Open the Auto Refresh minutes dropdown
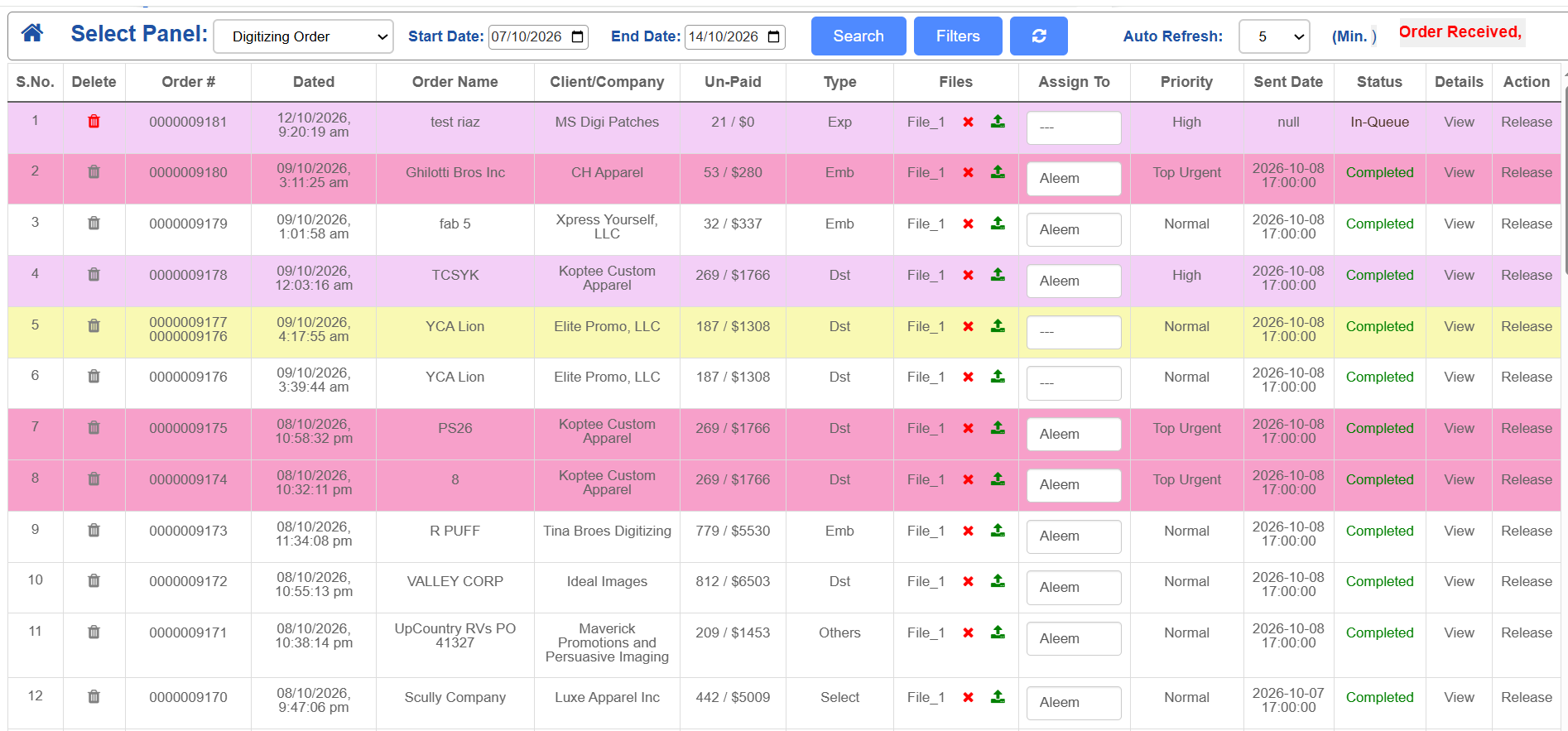The height and width of the screenshot is (731, 1568). (x=1274, y=36)
